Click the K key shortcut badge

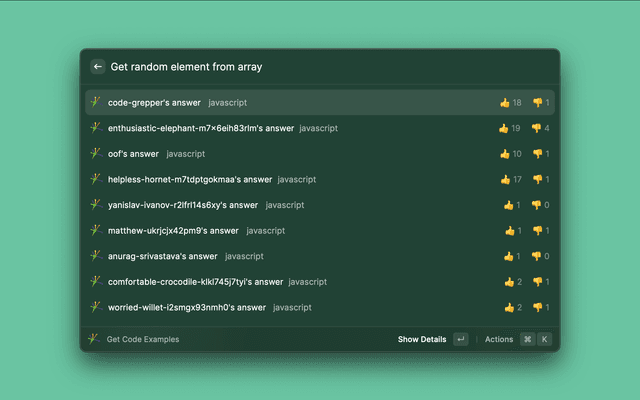pos(545,339)
